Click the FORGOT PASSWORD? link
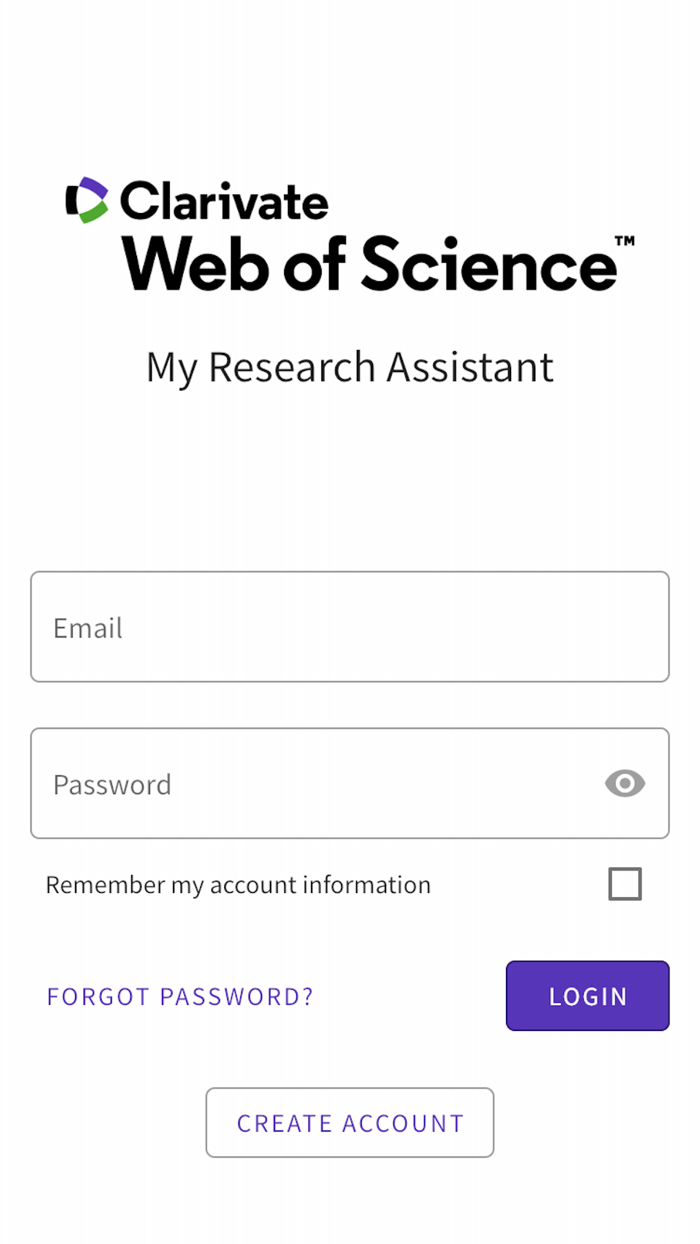Viewport: 700px width, 1244px height. pyautogui.click(x=180, y=996)
